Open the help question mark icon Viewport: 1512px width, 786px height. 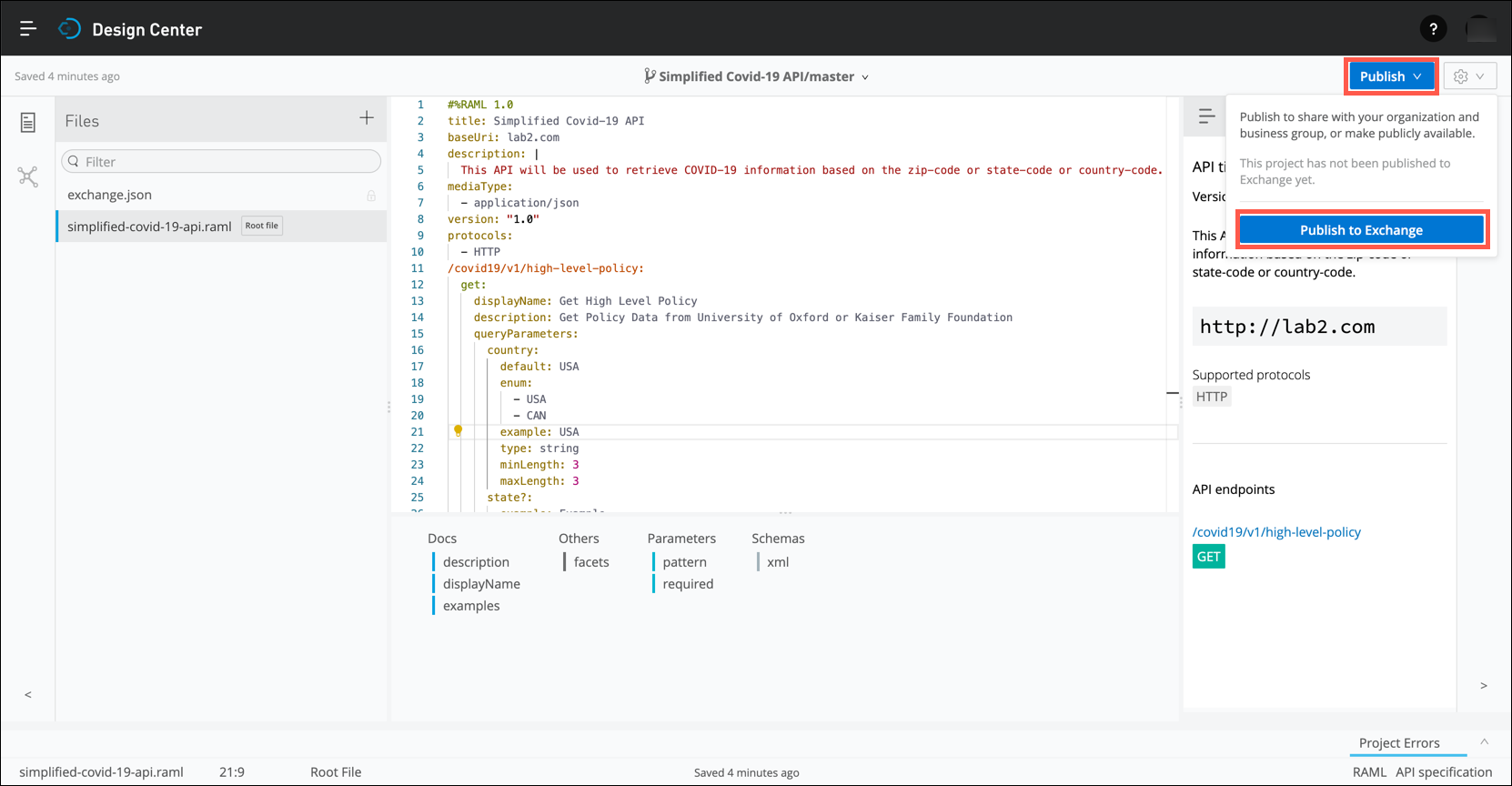click(x=1433, y=29)
